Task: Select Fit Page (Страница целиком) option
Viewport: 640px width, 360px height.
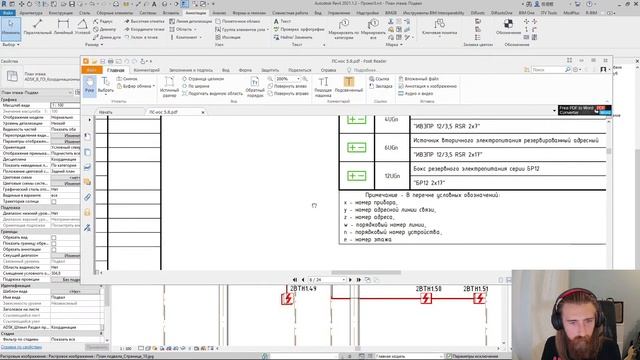Action: [x=203, y=79]
